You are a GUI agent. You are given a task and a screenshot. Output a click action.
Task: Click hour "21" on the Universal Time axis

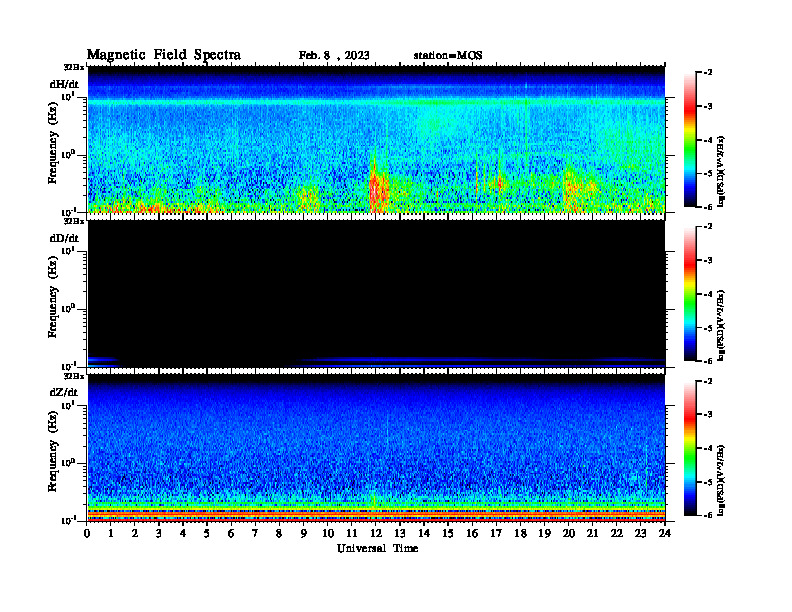[x=592, y=533]
